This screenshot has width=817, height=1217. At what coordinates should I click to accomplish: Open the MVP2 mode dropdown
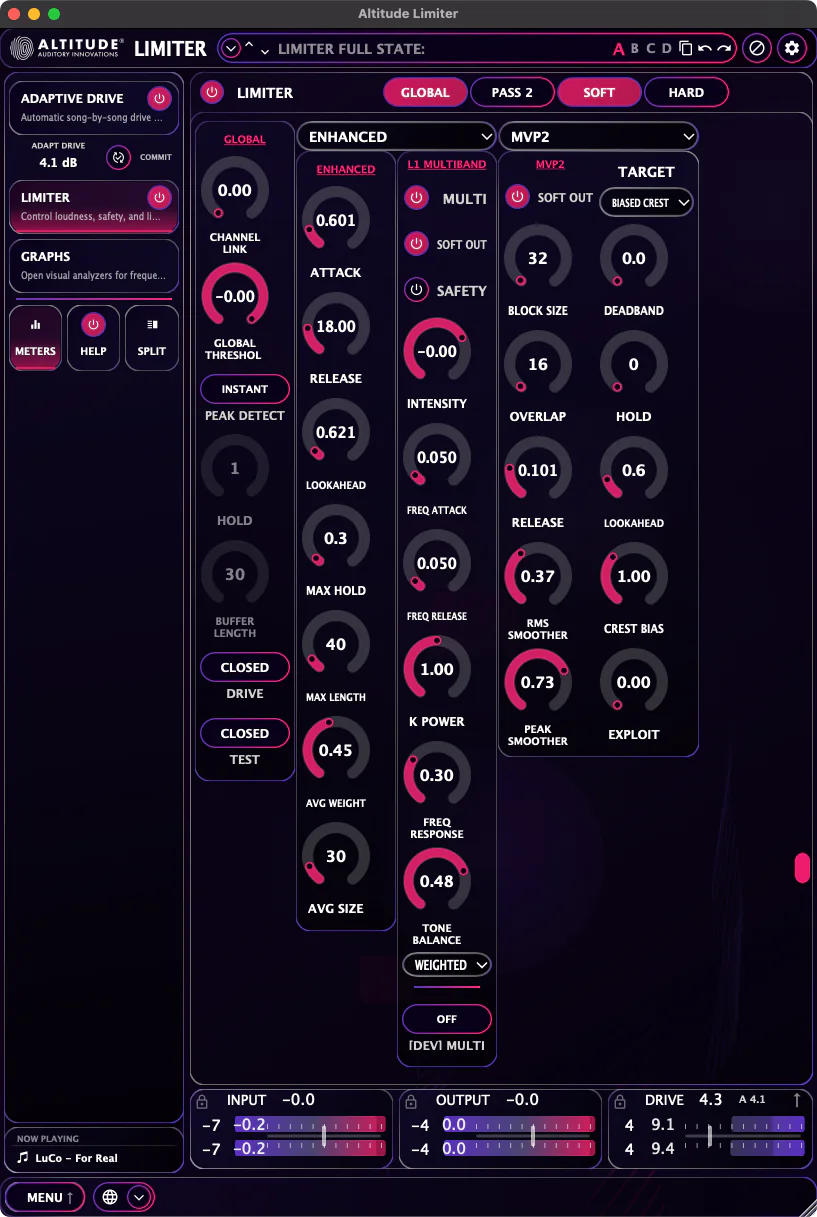point(598,136)
